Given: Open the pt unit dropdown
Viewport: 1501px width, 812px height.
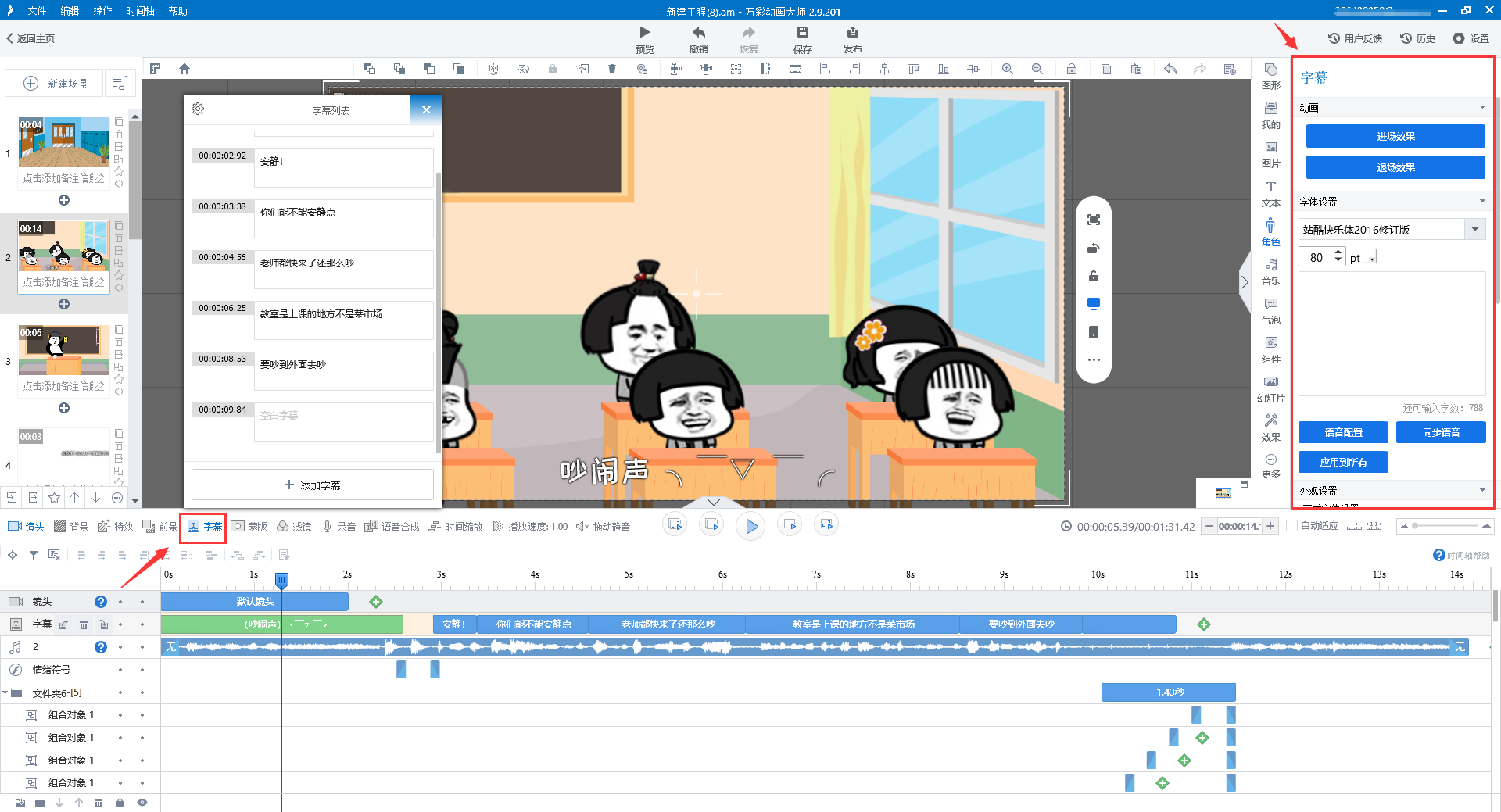Looking at the screenshot, I should (x=1372, y=258).
